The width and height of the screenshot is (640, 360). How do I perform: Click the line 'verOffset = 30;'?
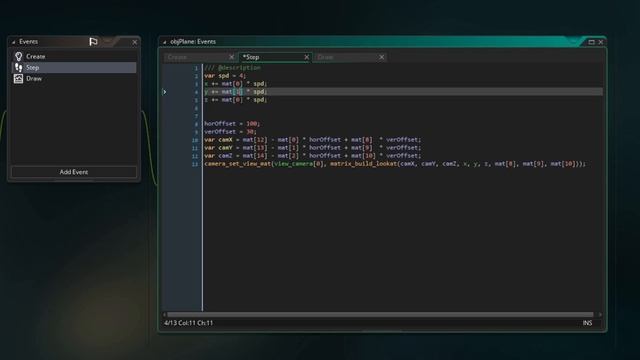[x=230, y=132]
